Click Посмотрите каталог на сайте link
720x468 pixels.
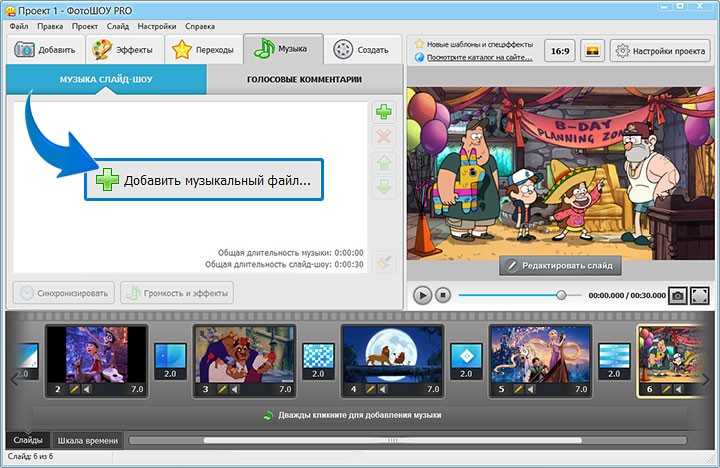[x=480, y=58]
